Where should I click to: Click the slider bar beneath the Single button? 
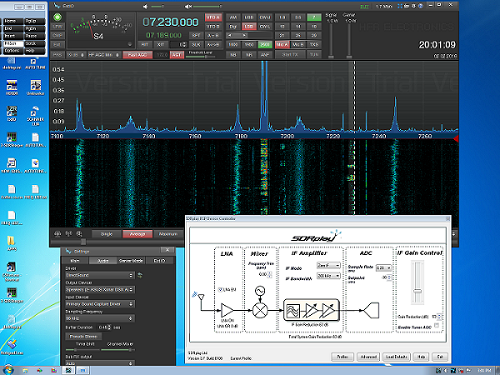click(117, 242)
